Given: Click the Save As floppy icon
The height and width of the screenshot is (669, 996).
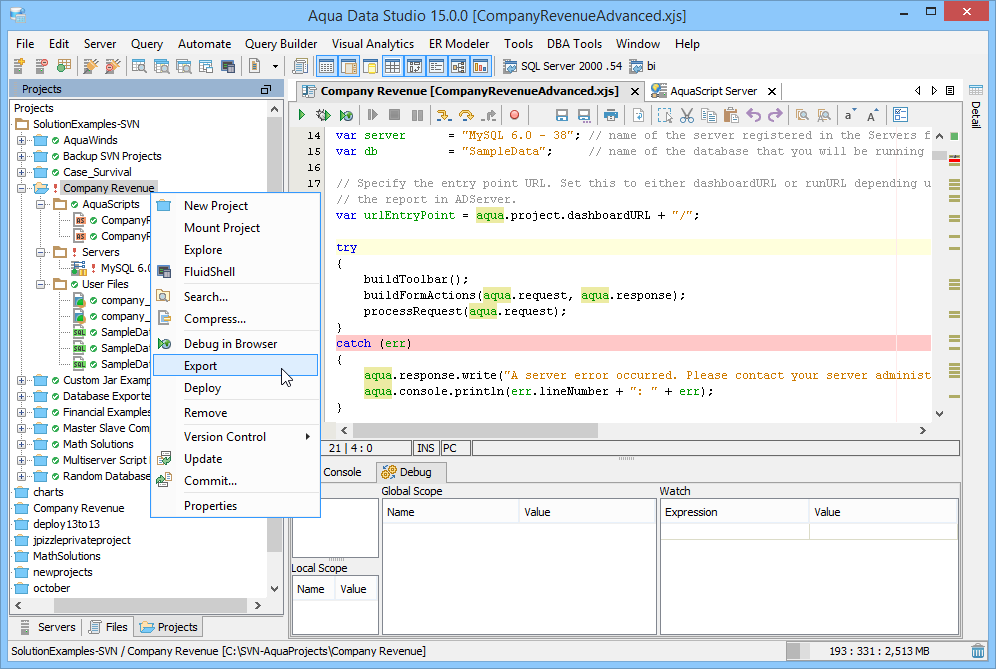Looking at the screenshot, I should (x=584, y=115).
